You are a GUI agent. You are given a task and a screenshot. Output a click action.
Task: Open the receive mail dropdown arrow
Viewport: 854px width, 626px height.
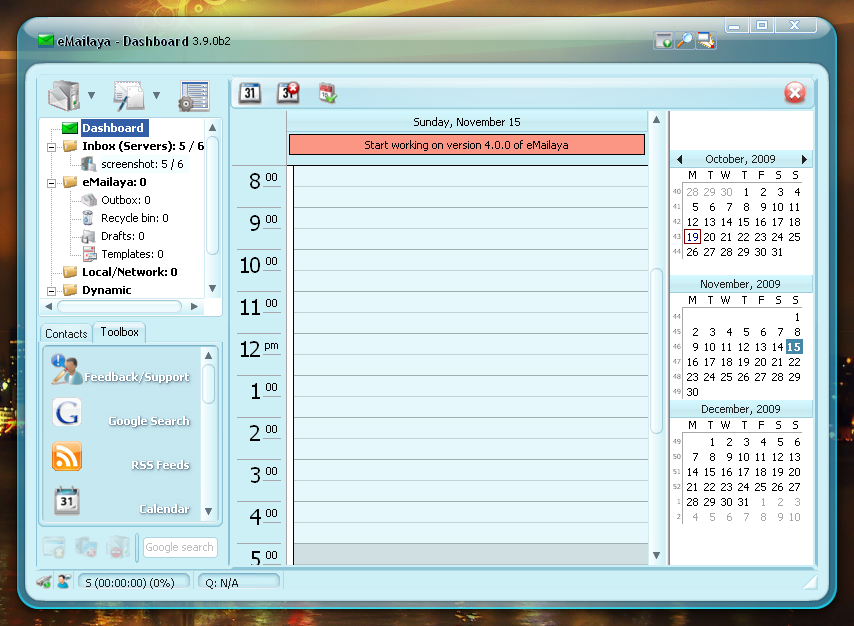tap(92, 95)
